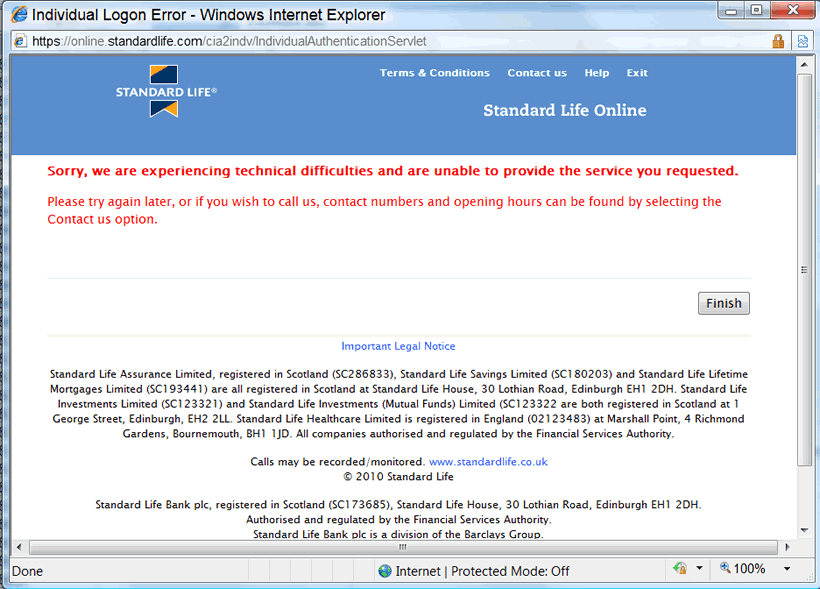Viewport: 820px width, 589px height.
Task: Open the zoom level dropdown arrow
Action: [x=787, y=569]
